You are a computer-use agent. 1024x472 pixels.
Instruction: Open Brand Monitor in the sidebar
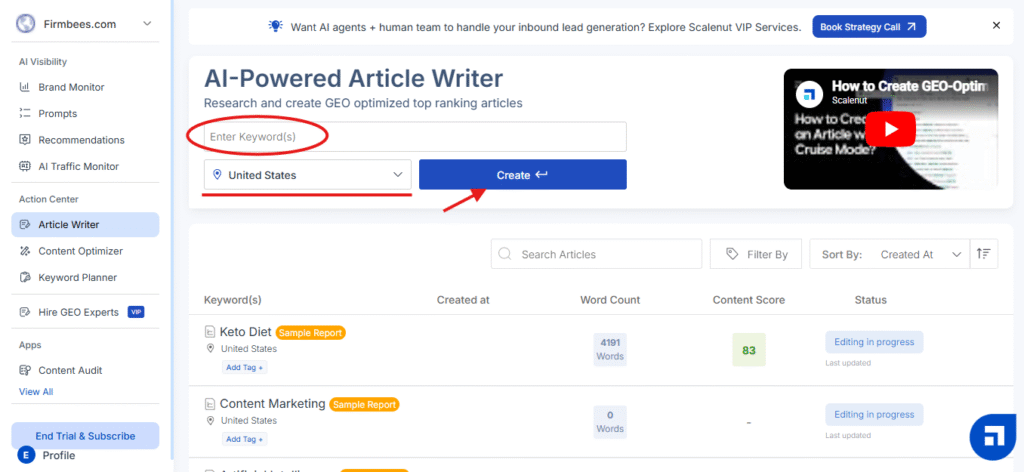pyautogui.click(x=71, y=87)
